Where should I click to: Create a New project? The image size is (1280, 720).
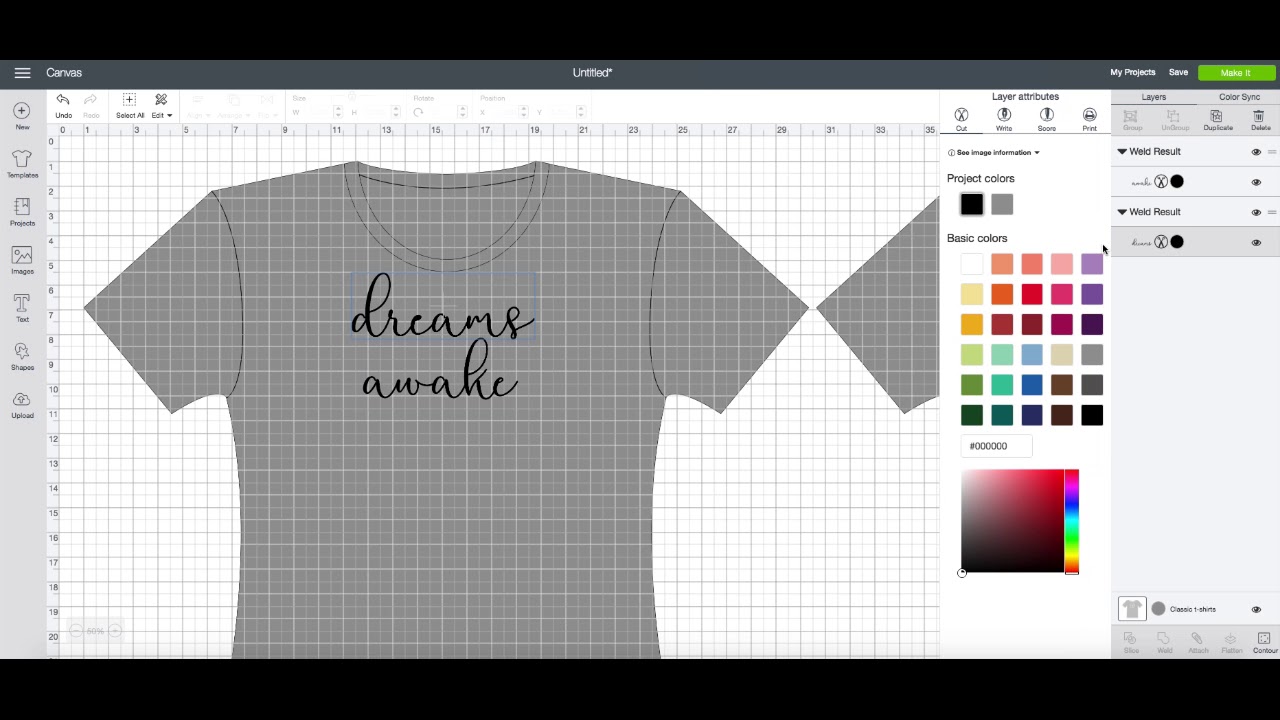[x=22, y=115]
